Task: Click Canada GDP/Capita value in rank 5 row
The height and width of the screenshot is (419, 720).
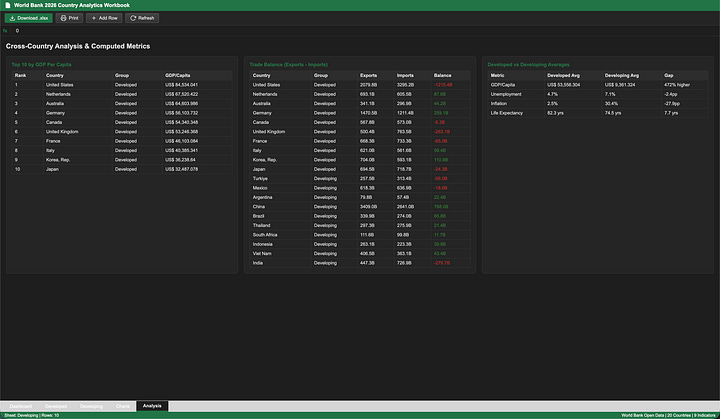Action: 182,122
